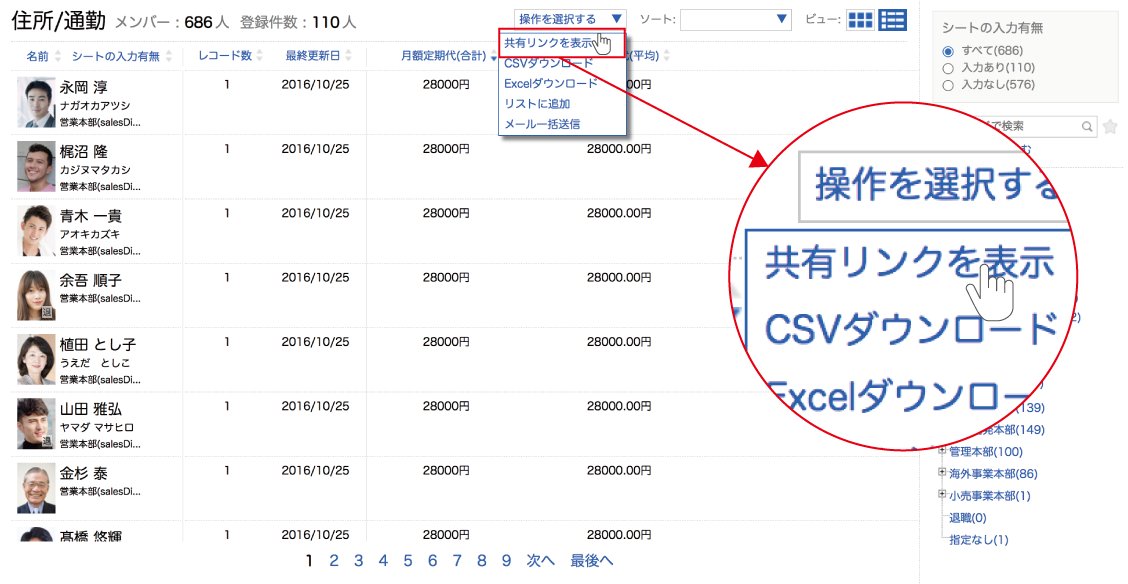Open the profile photo of 植田 とし子

pyautogui.click(x=36, y=360)
